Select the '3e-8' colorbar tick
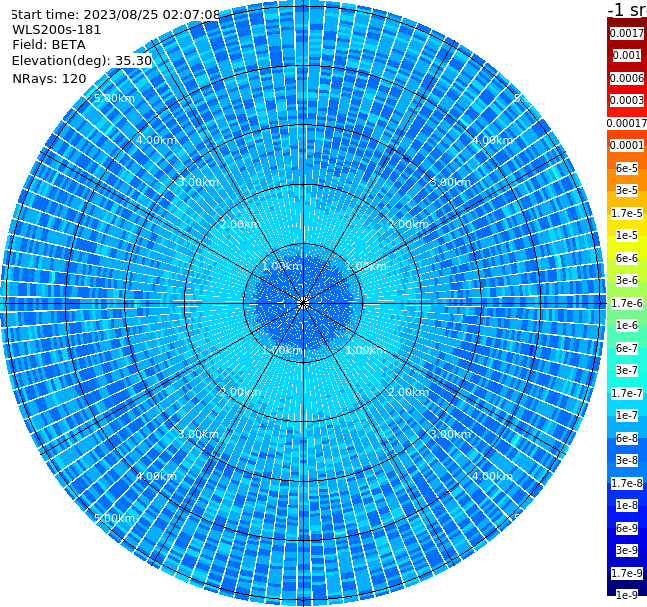 (x=627, y=460)
